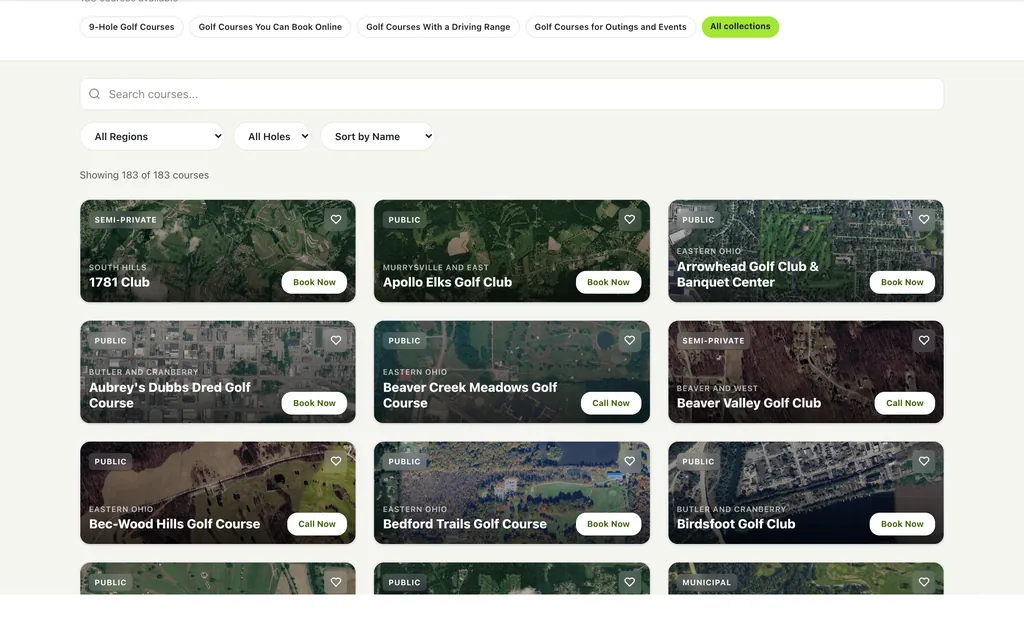Image resolution: width=1024 pixels, height=640 pixels.
Task: Click the search magnifier icon
Action: coord(95,94)
